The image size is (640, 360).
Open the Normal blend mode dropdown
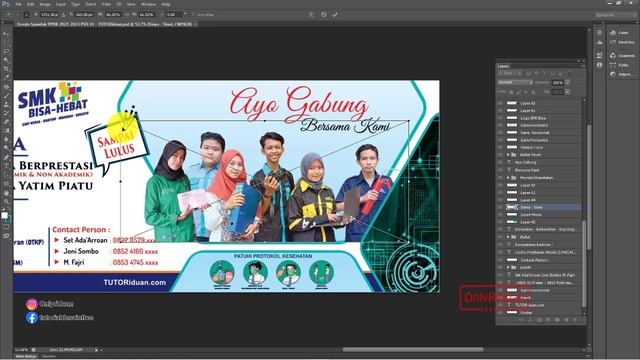coord(515,82)
